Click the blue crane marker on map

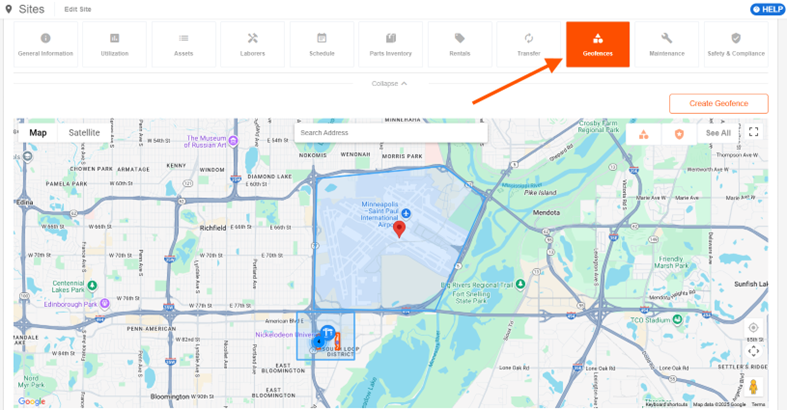tap(328, 333)
